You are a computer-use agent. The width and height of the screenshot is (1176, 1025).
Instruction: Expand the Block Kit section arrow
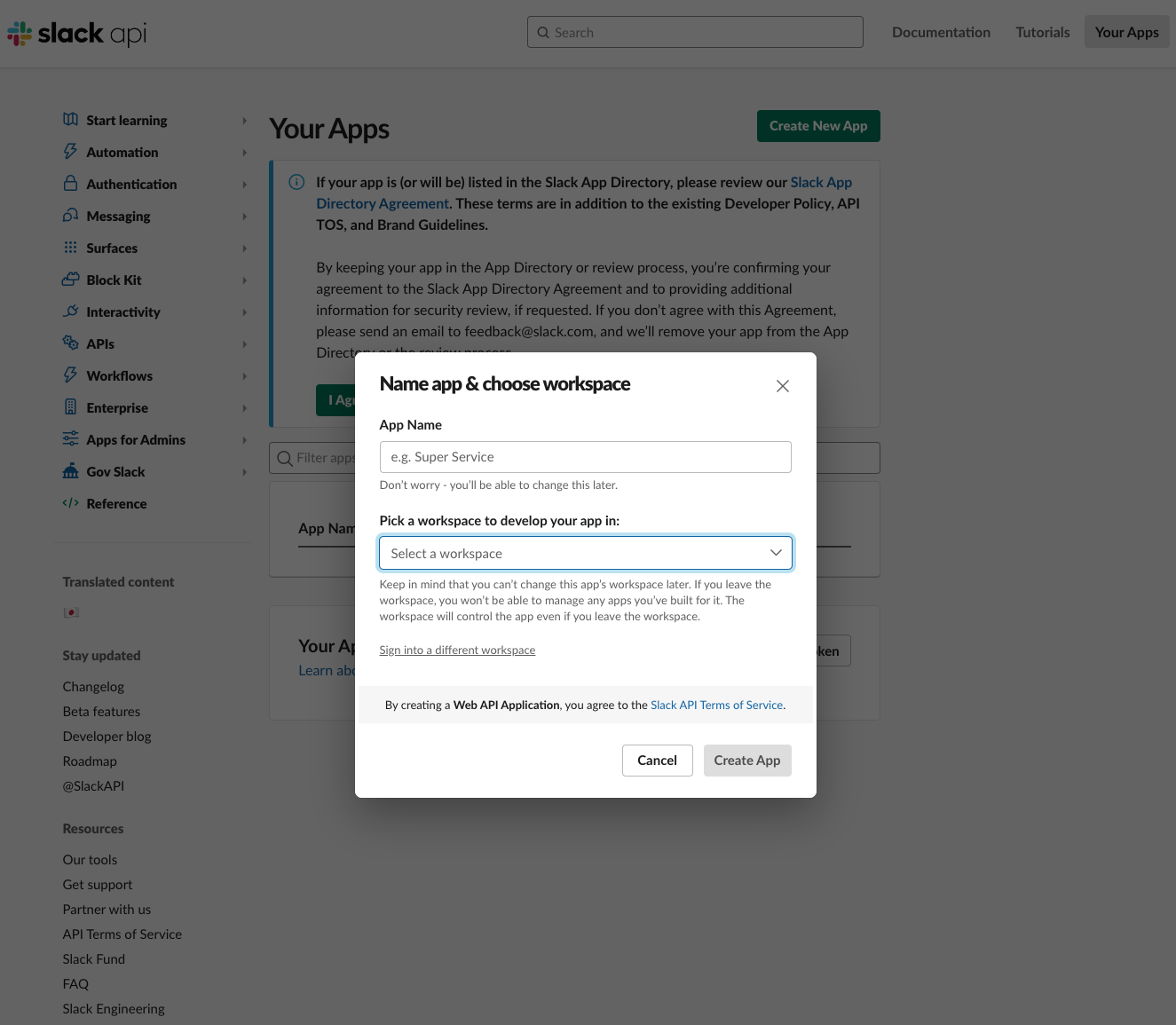pyautogui.click(x=244, y=280)
